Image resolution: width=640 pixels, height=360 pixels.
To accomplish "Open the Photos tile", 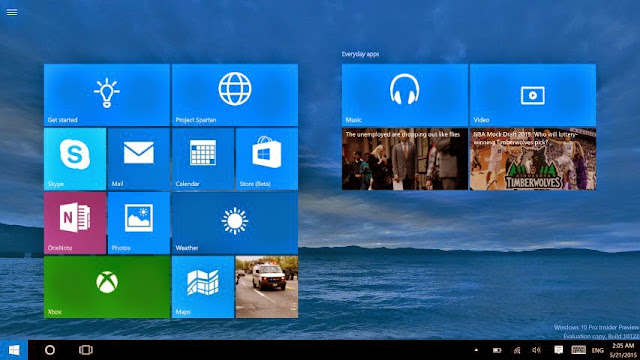I will (139, 223).
